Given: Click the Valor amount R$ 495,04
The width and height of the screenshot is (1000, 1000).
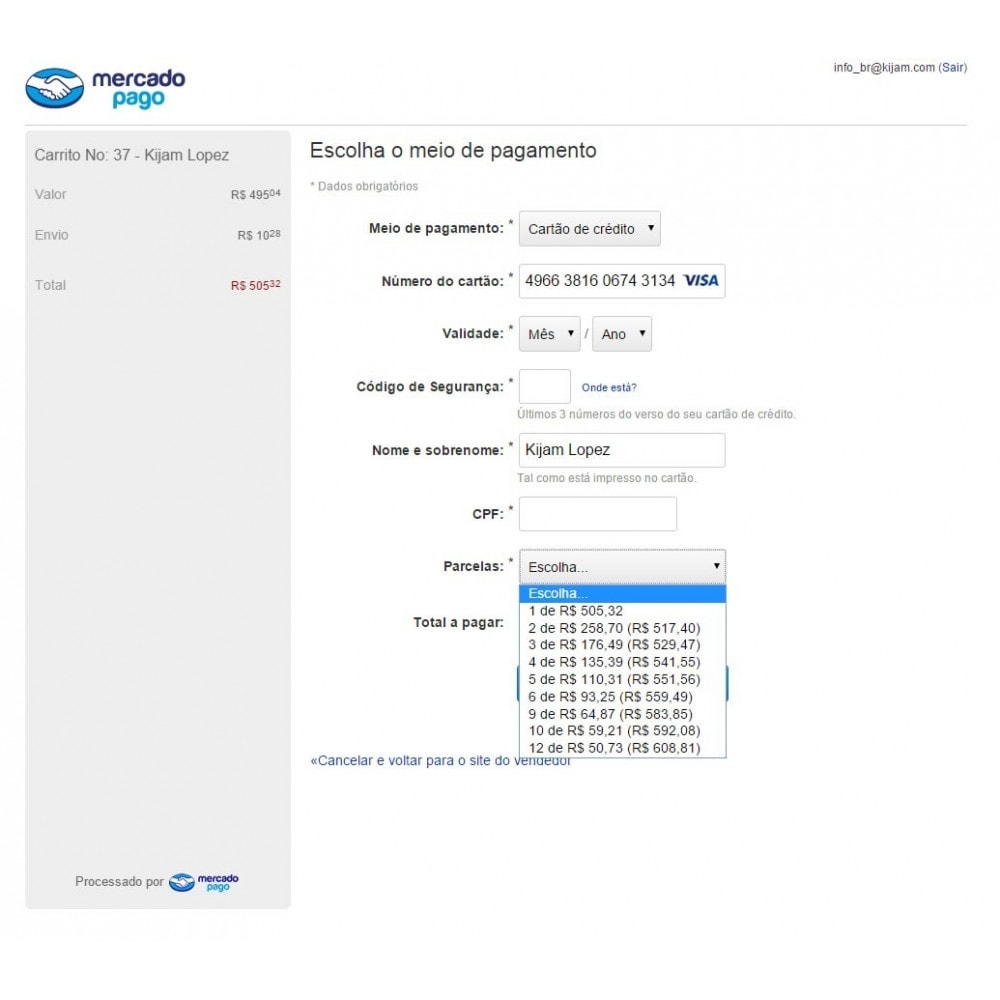Looking at the screenshot, I should point(255,195).
